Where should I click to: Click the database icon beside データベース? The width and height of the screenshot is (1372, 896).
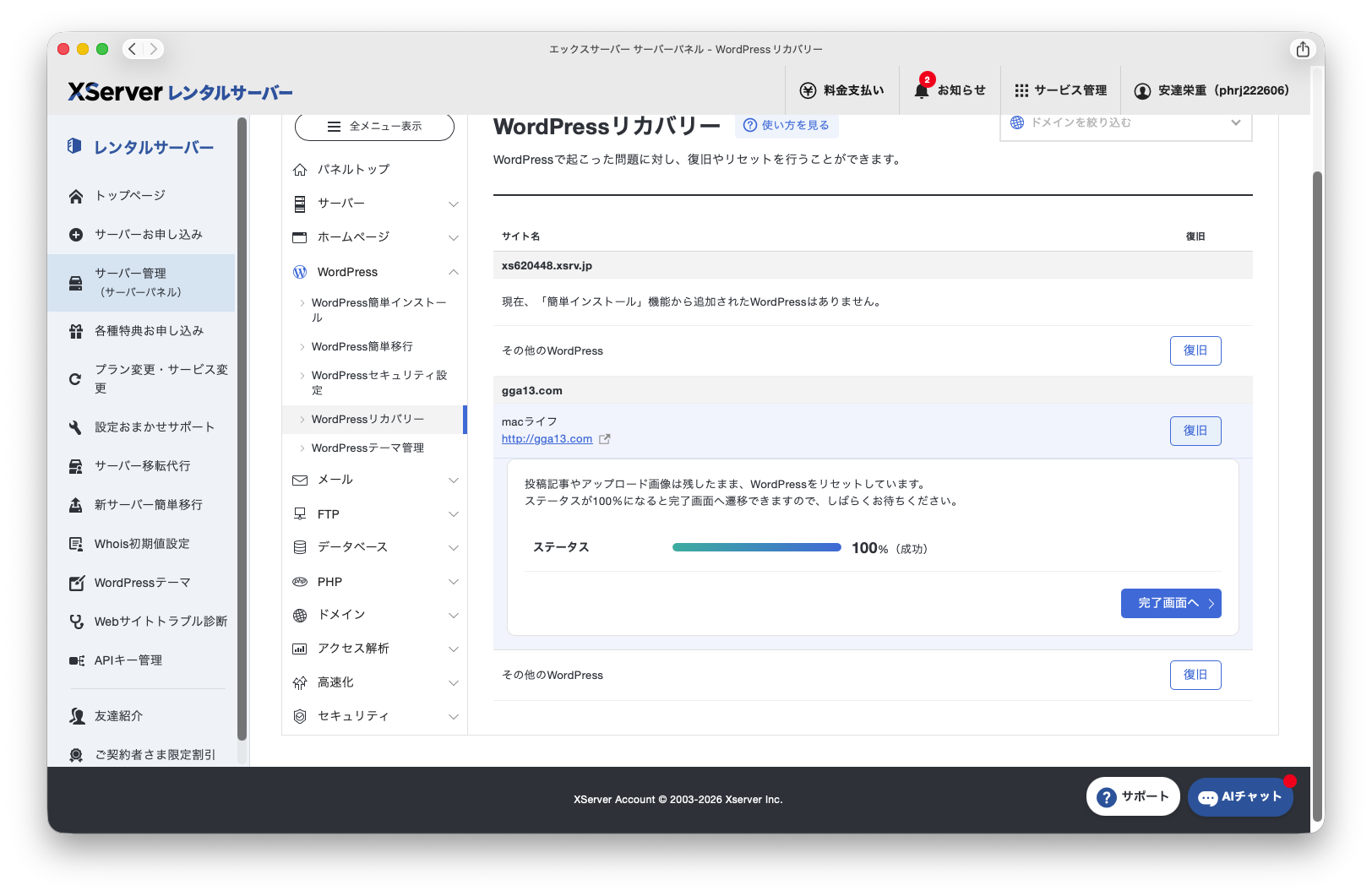coord(300,547)
